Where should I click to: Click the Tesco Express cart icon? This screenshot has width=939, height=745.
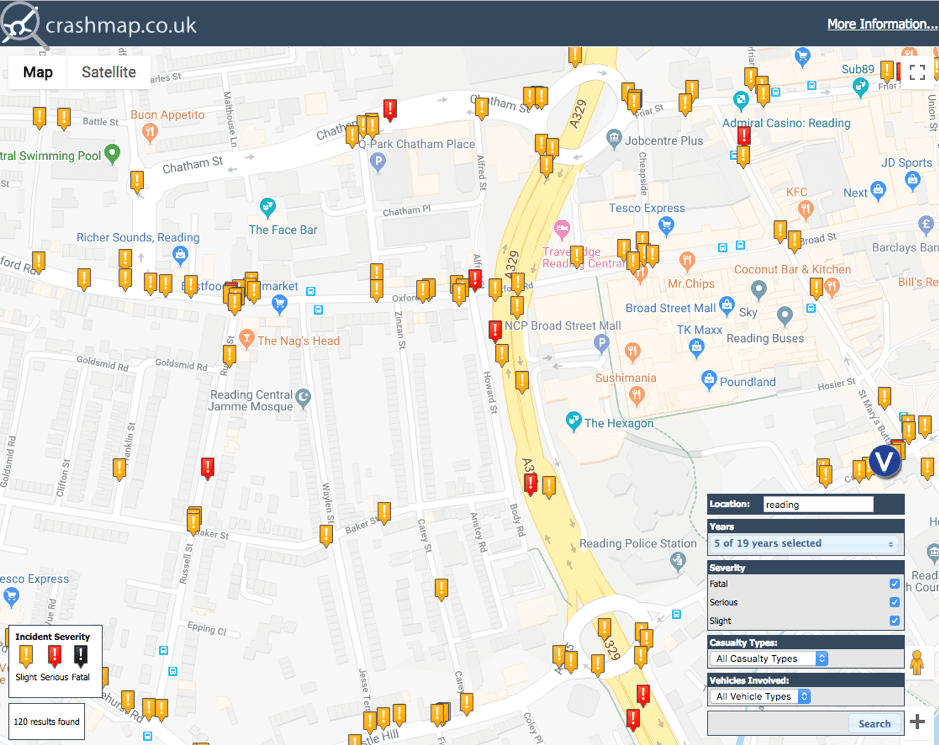[x=666, y=226]
